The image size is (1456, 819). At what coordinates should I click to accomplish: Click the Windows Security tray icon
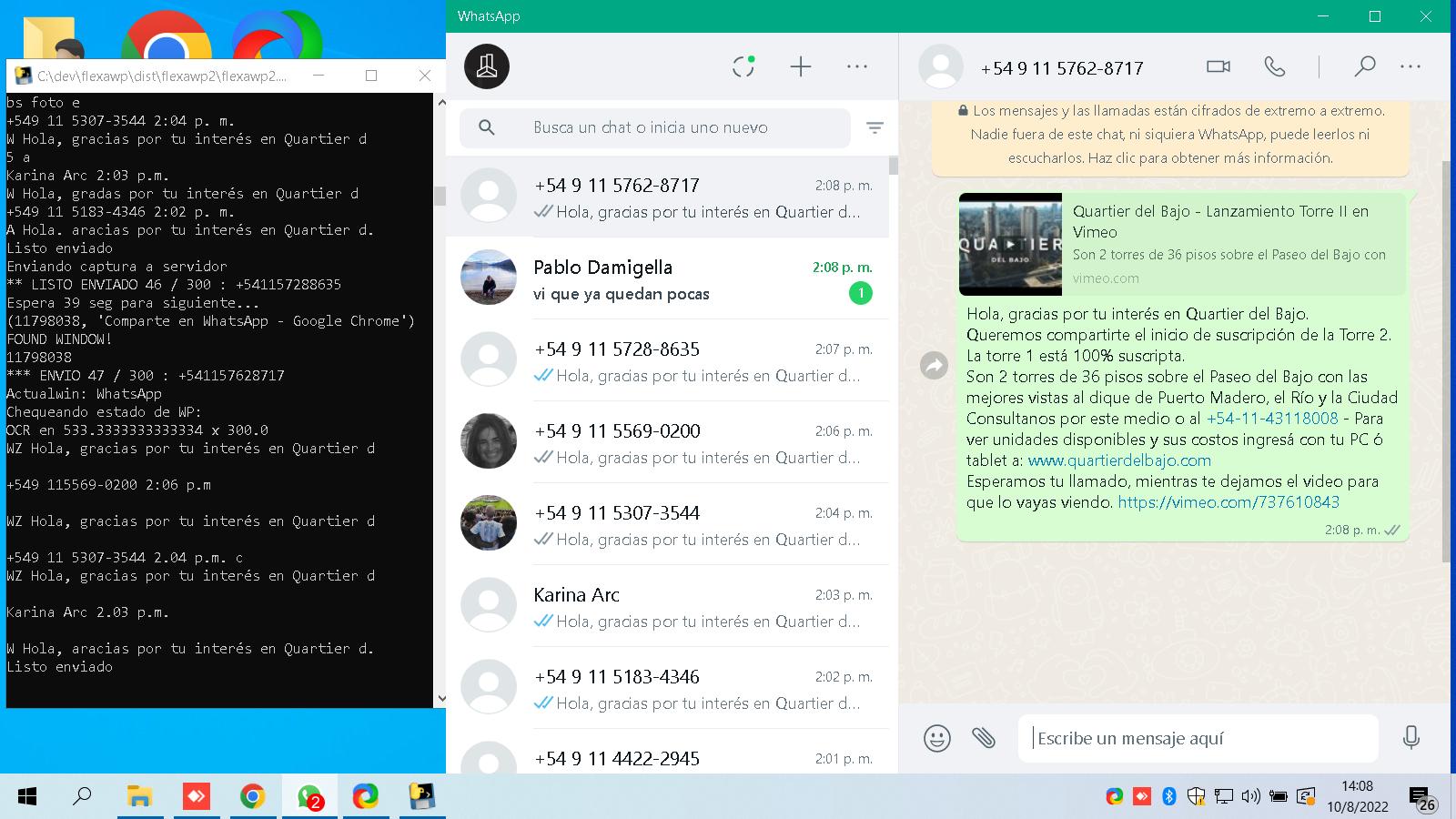point(1197,797)
